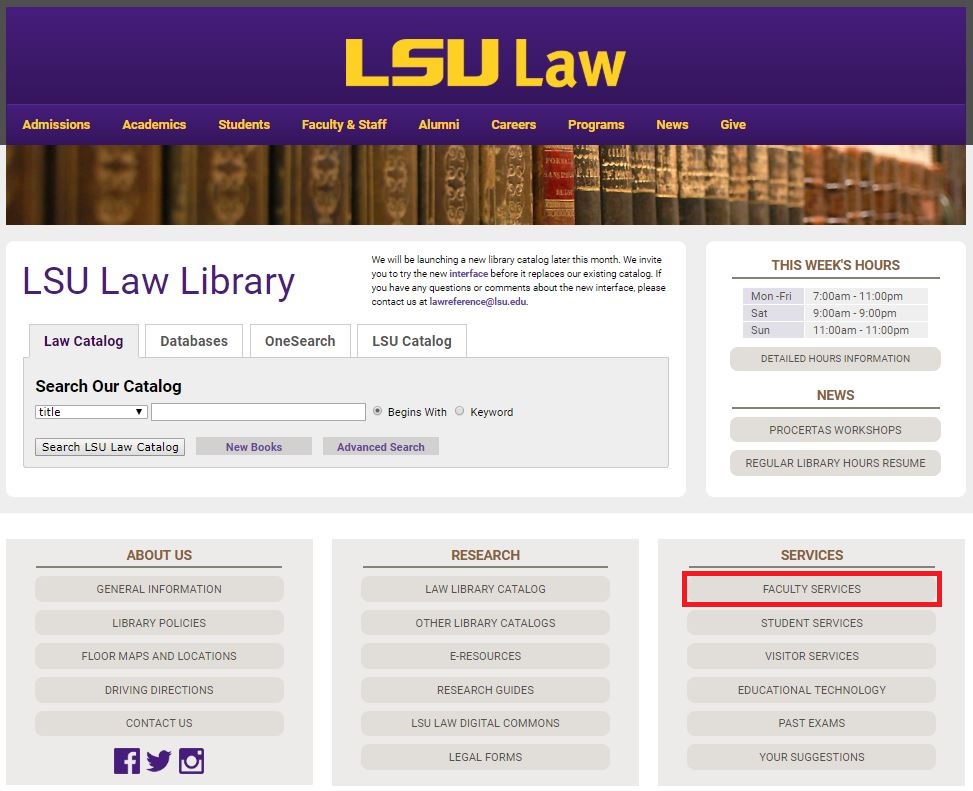
Task: Open the New Books link
Action: coord(254,447)
